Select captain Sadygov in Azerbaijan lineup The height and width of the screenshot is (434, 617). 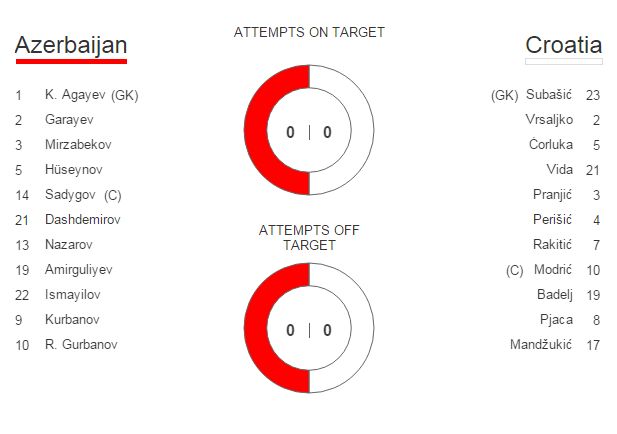point(83,195)
